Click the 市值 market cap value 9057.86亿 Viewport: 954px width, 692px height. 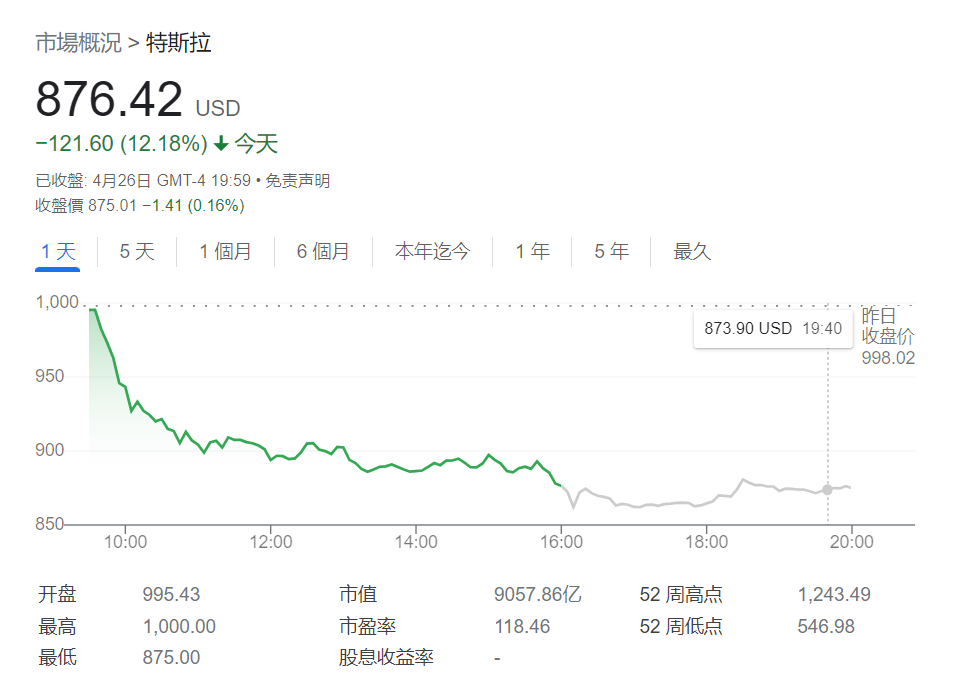538,595
